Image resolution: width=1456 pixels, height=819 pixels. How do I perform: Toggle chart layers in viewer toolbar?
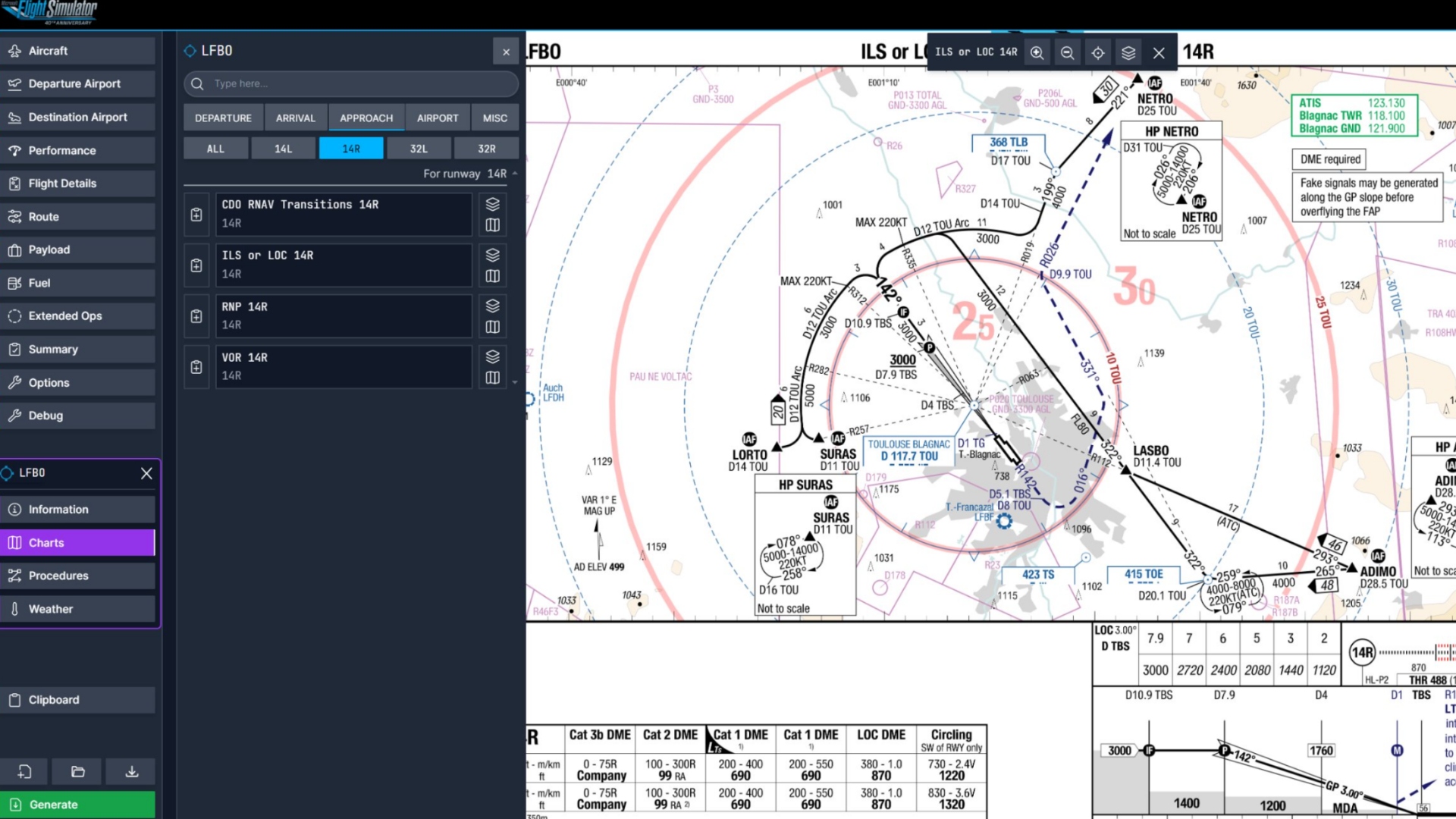[x=1128, y=52]
